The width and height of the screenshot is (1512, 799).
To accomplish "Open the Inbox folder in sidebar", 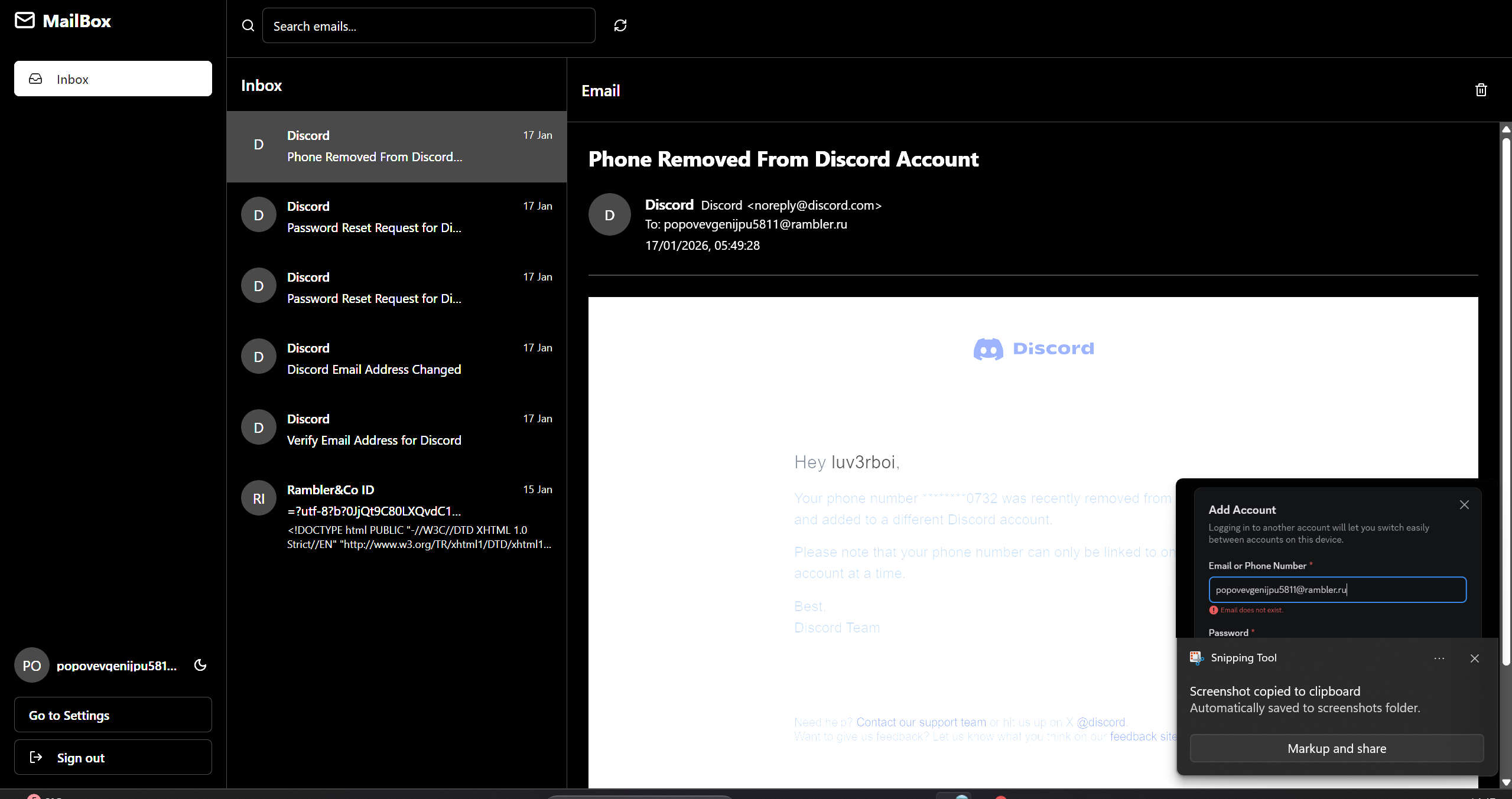I will point(113,79).
